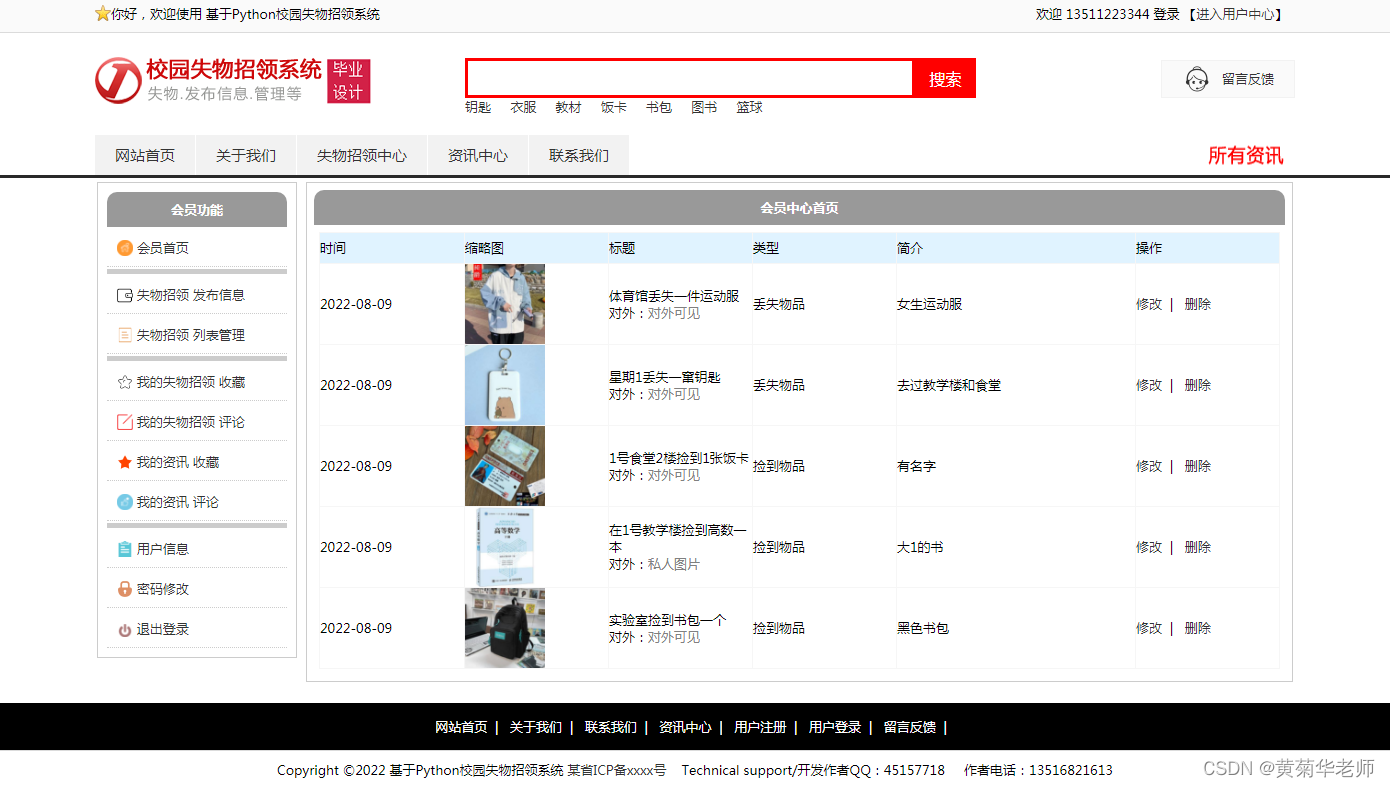This screenshot has height=788, width=1390.
Task: Click the red star icon for 我的资讯 收藏
Action: tap(127, 461)
